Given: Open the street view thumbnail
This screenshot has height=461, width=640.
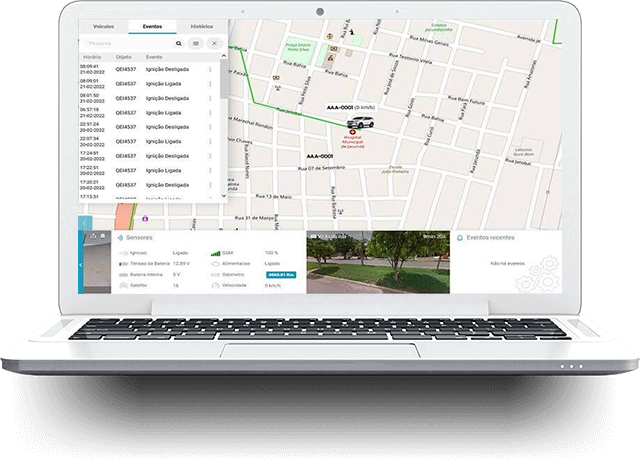Looking at the screenshot, I should tap(377, 265).
